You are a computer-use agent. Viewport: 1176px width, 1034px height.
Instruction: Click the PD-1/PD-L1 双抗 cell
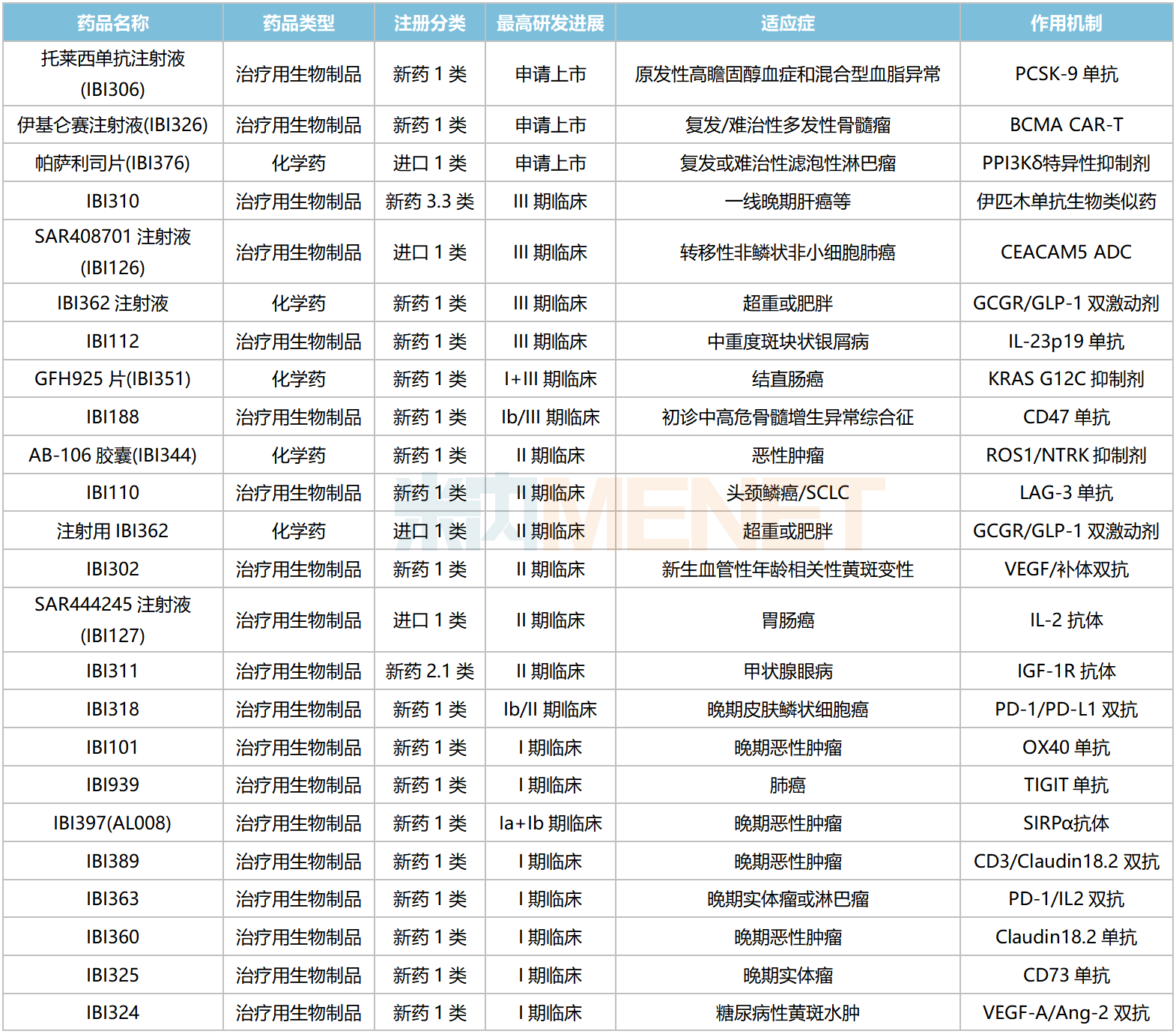(1067, 709)
